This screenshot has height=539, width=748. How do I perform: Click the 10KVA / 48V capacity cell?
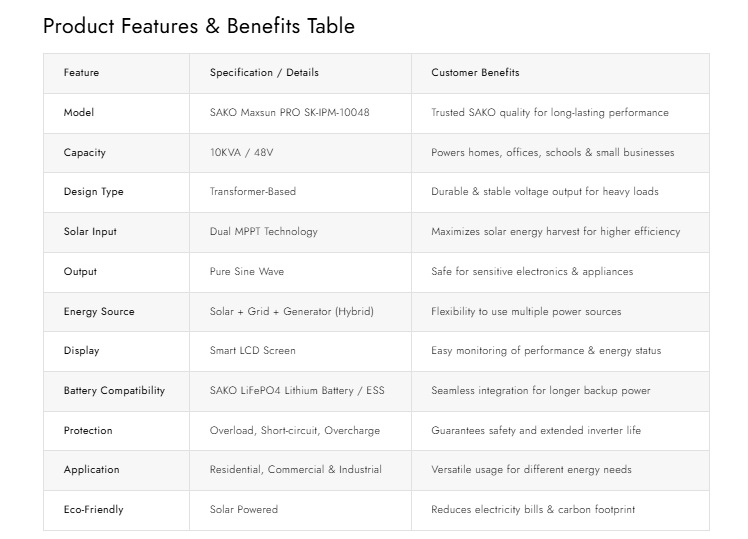pos(241,153)
